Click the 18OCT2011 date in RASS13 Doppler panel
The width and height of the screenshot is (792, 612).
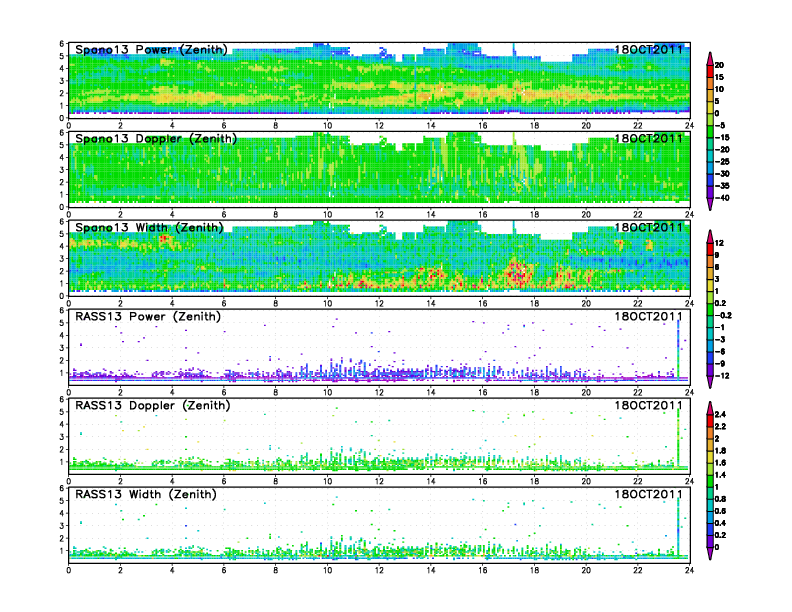pos(649,405)
